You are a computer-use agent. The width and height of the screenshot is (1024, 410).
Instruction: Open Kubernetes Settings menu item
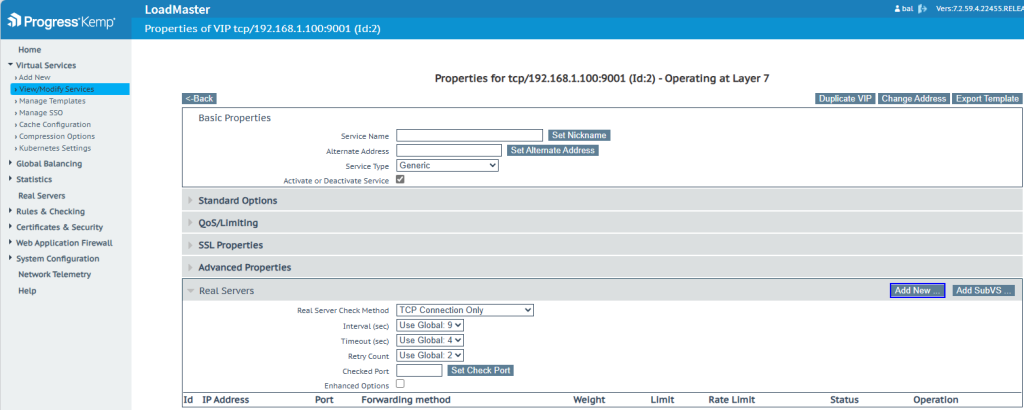54,148
